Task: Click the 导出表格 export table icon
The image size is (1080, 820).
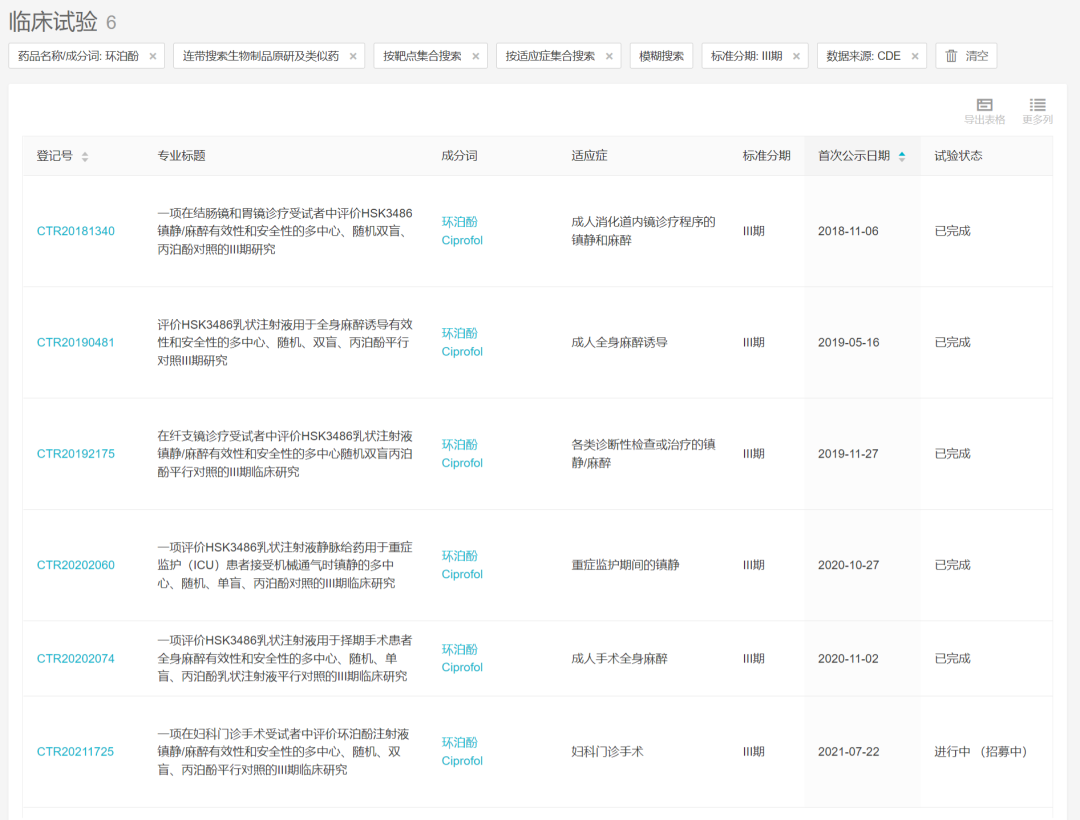Action: [x=984, y=106]
